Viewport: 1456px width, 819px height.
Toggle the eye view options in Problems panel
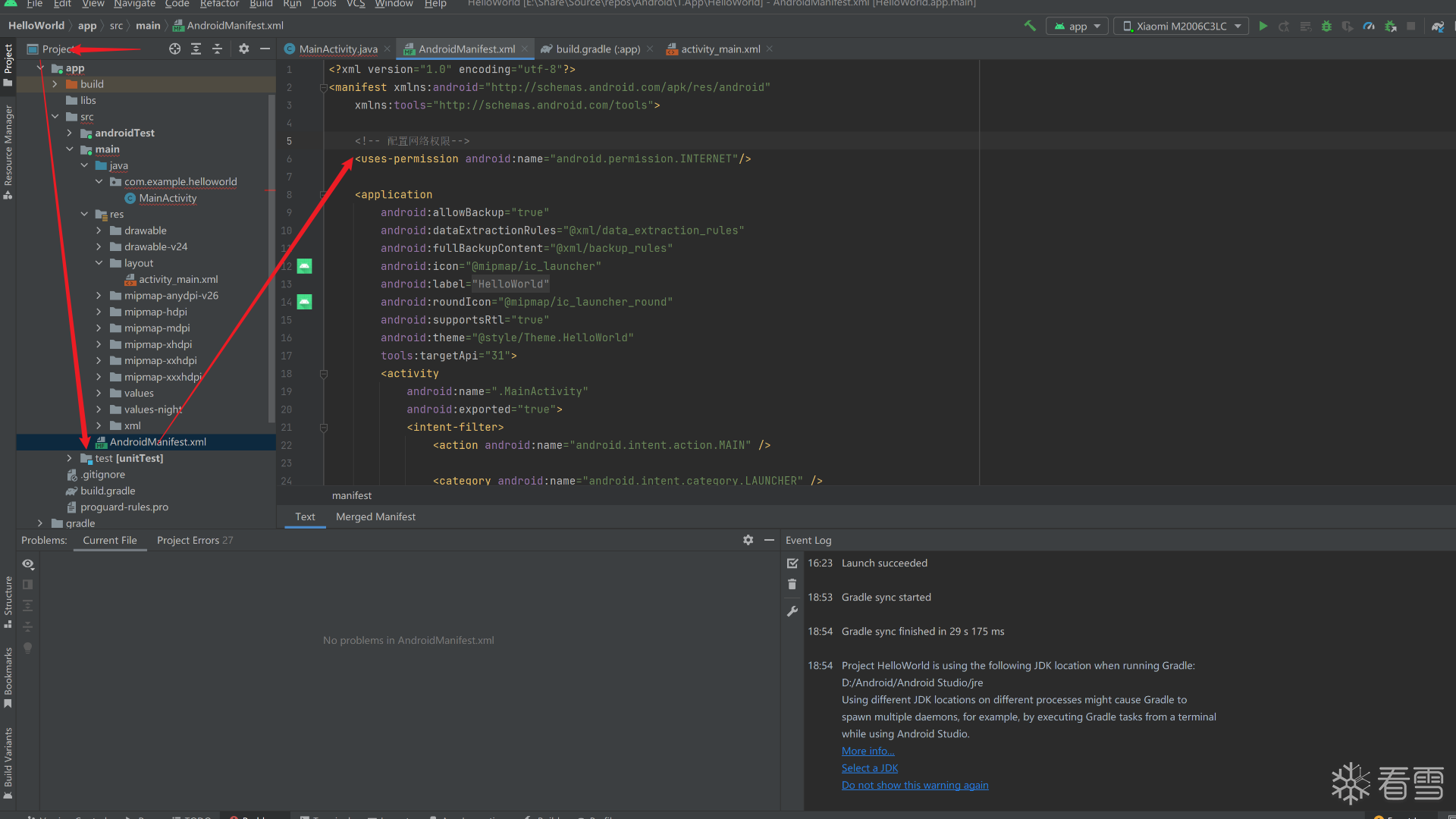coord(28,564)
